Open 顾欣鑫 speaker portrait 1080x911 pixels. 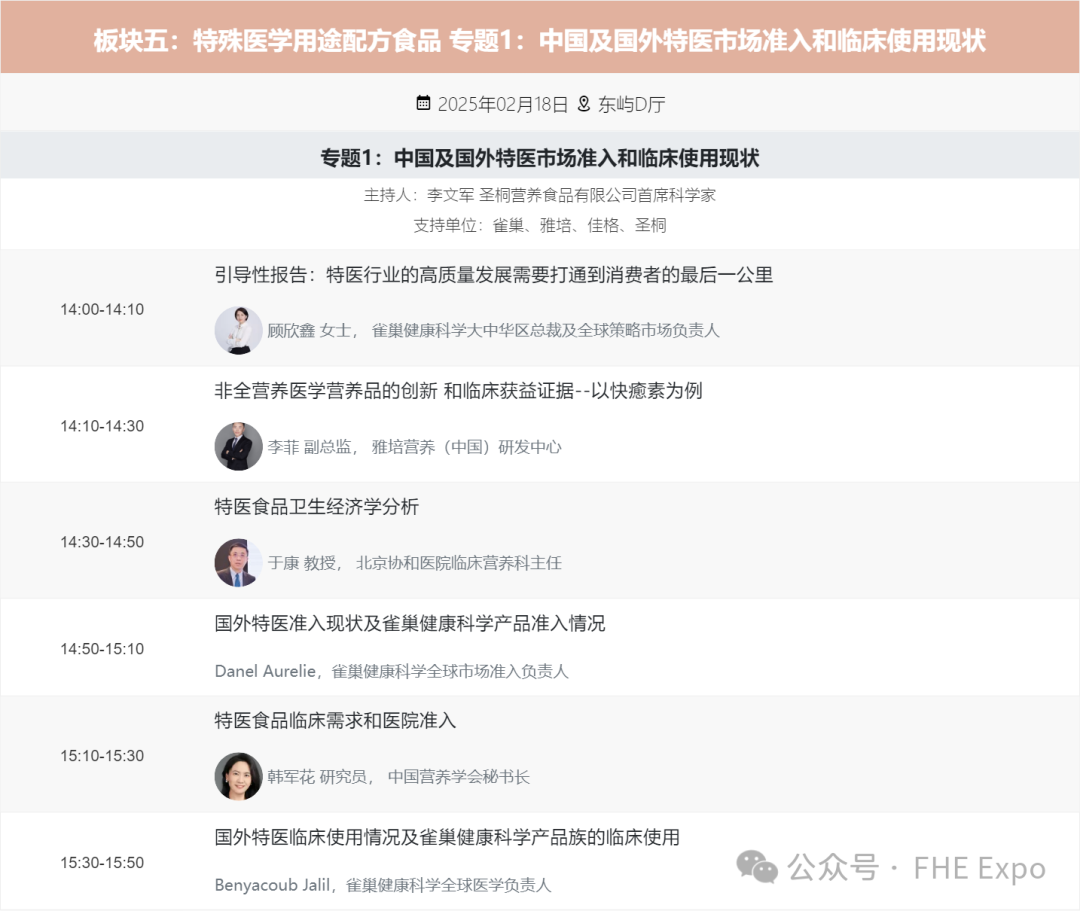pyautogui.click(x=238, y=331)
